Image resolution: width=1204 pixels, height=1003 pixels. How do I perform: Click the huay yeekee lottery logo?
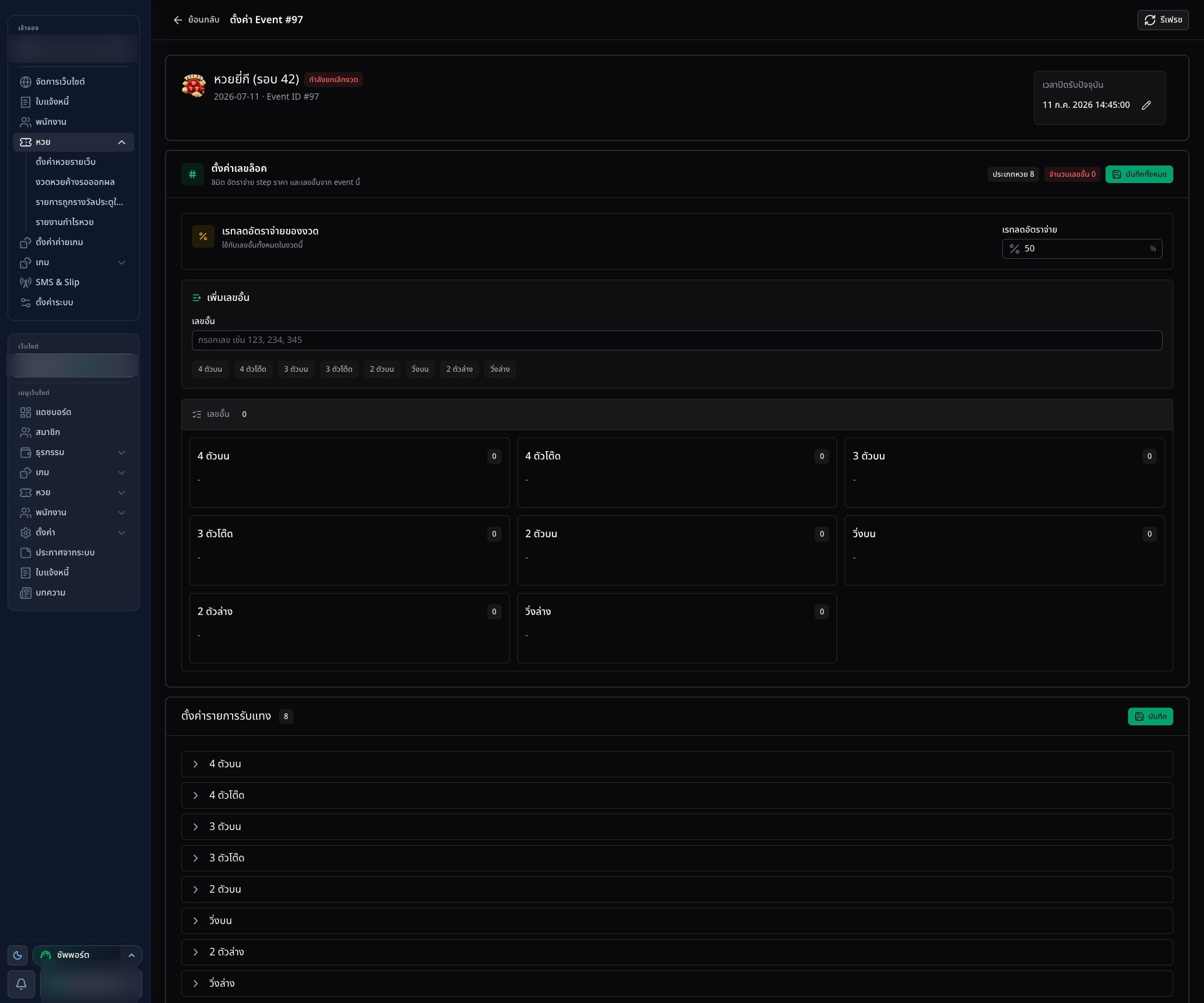click(194, 86)
